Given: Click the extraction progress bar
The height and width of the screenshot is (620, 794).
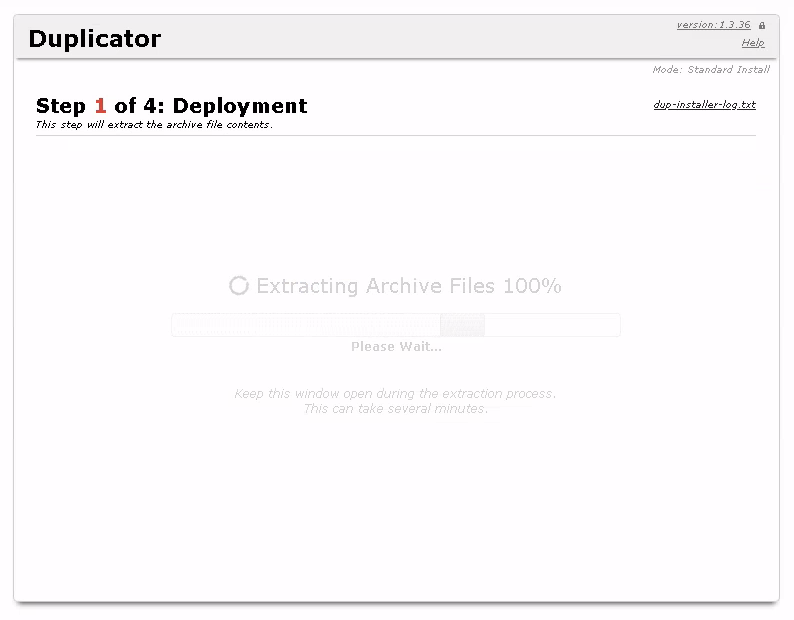Looking at the screenshot, I should point(396,325).
